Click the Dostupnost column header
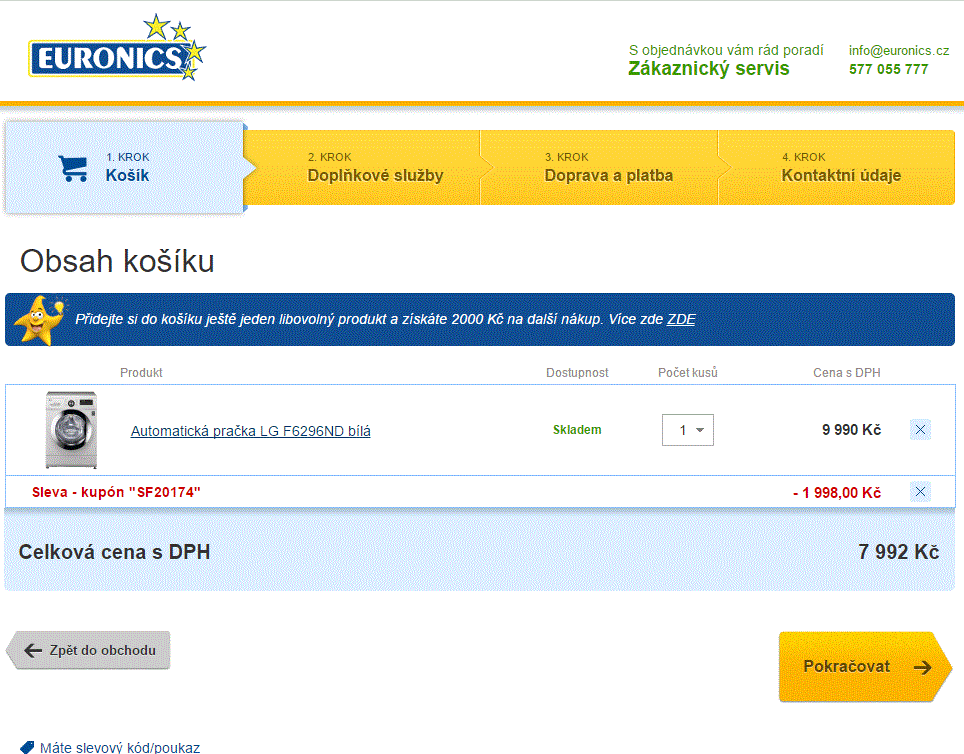964x754 pixels. [577, 373]
